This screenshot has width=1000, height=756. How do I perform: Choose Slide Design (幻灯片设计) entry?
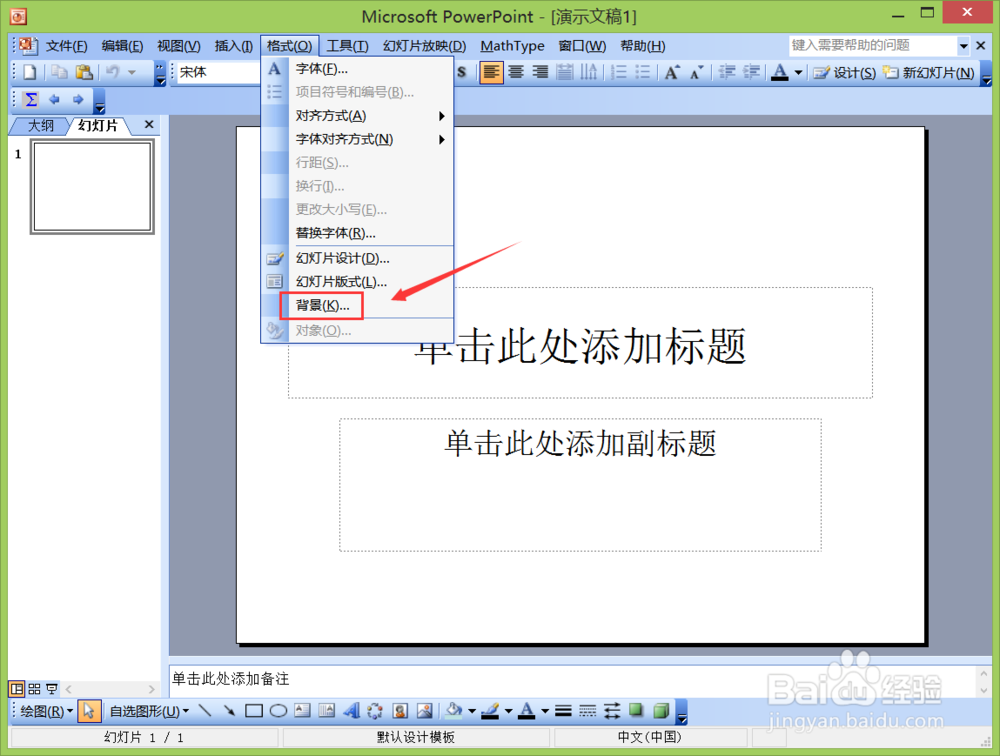(x=357, y=258)
